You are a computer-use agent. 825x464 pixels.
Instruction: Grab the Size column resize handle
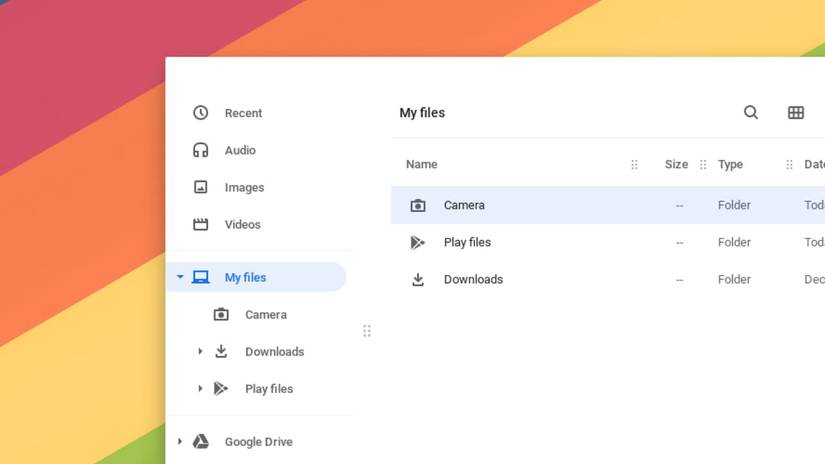[703, 165]
